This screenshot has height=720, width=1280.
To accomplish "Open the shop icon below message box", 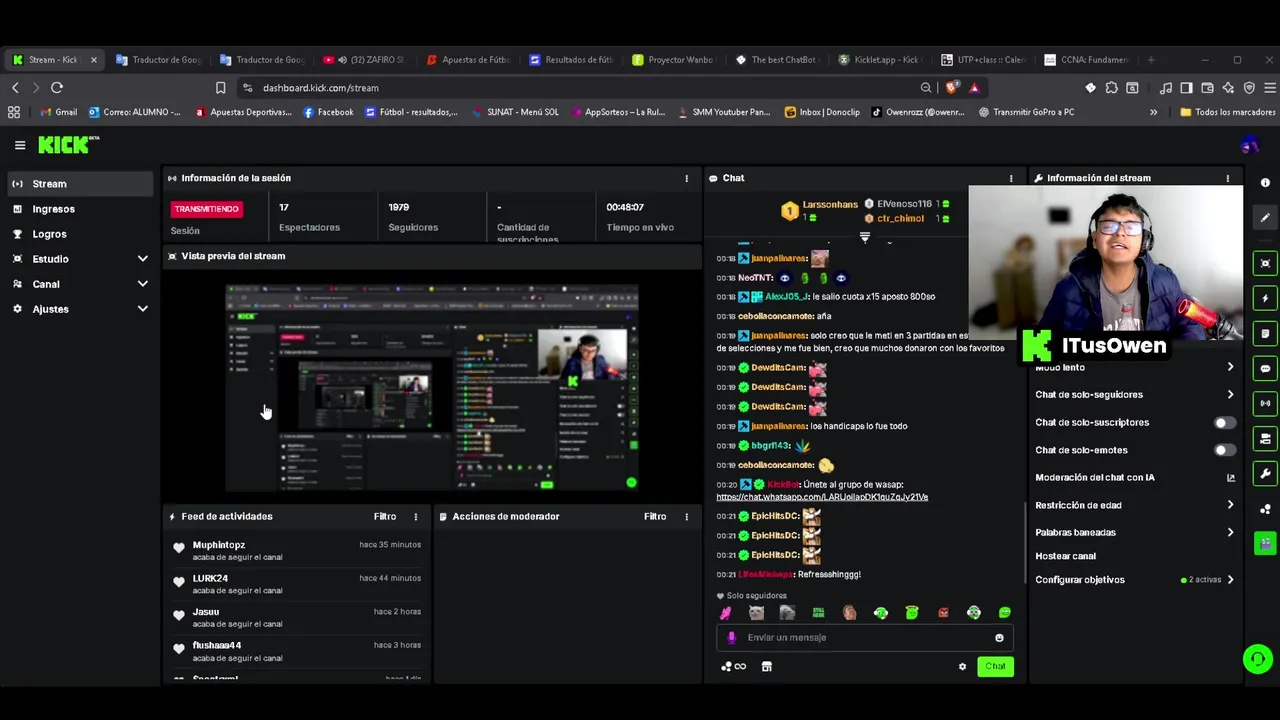I will coord(766,666).
